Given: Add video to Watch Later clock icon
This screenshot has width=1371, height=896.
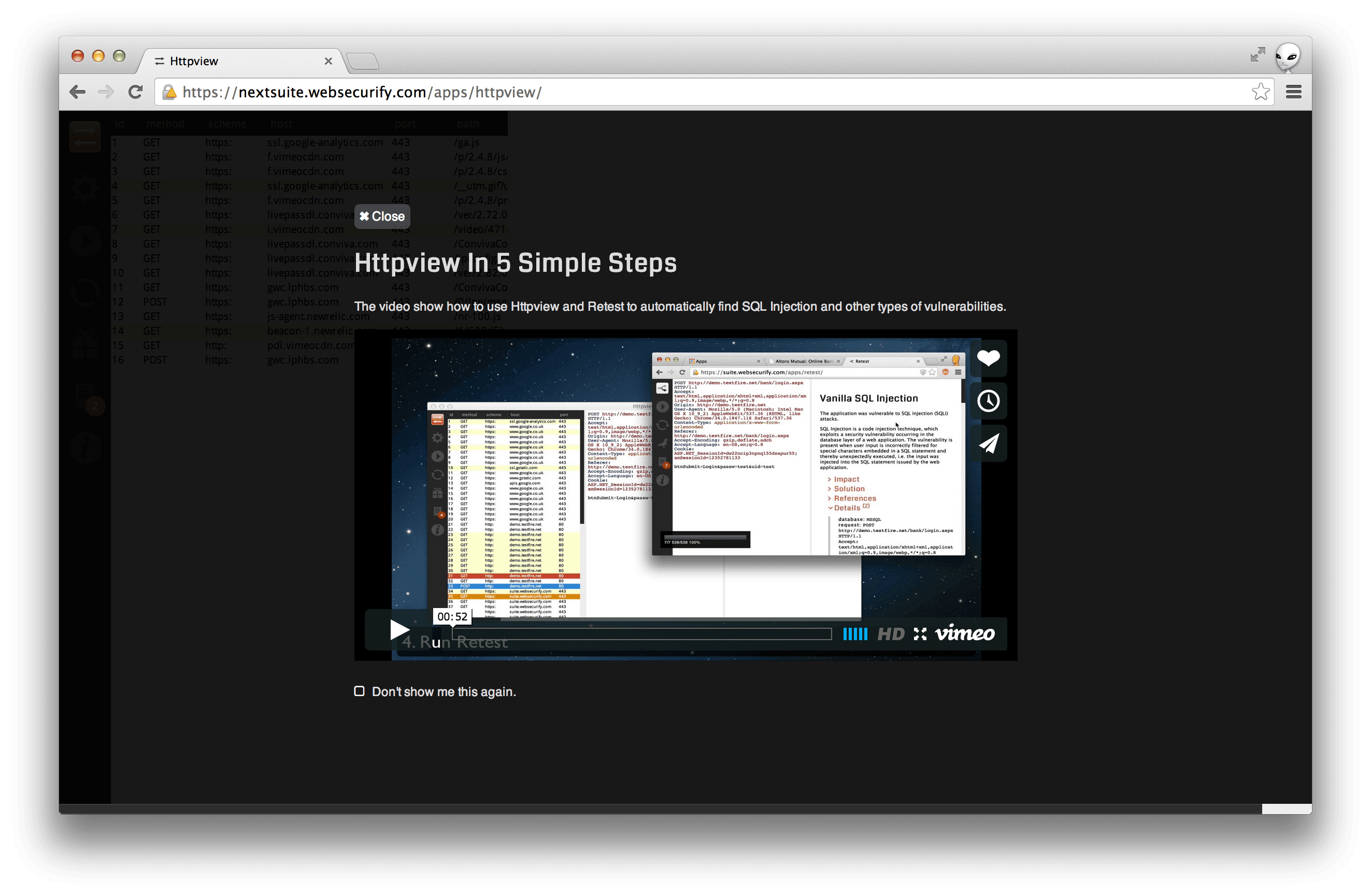Looking at the screenshot, I should pyautogui.click(x=989, y=401).
